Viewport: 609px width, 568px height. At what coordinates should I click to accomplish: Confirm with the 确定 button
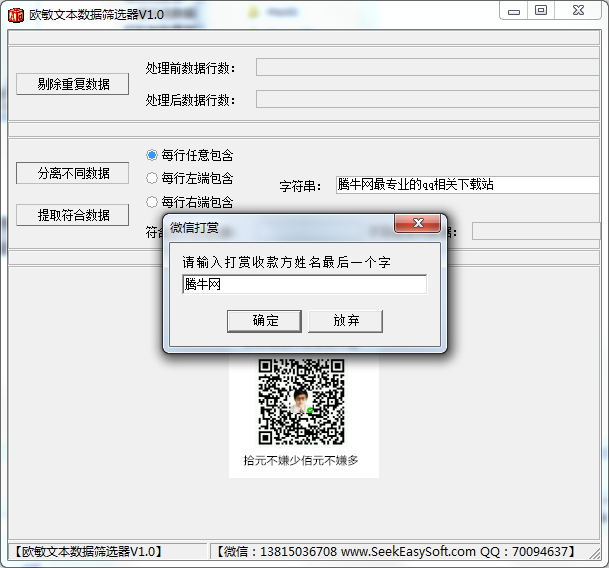coord(264,321)
